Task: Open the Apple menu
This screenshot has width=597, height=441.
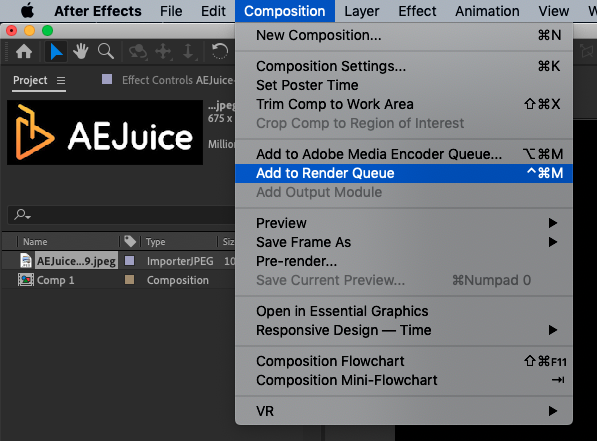Action: [27, 11]
